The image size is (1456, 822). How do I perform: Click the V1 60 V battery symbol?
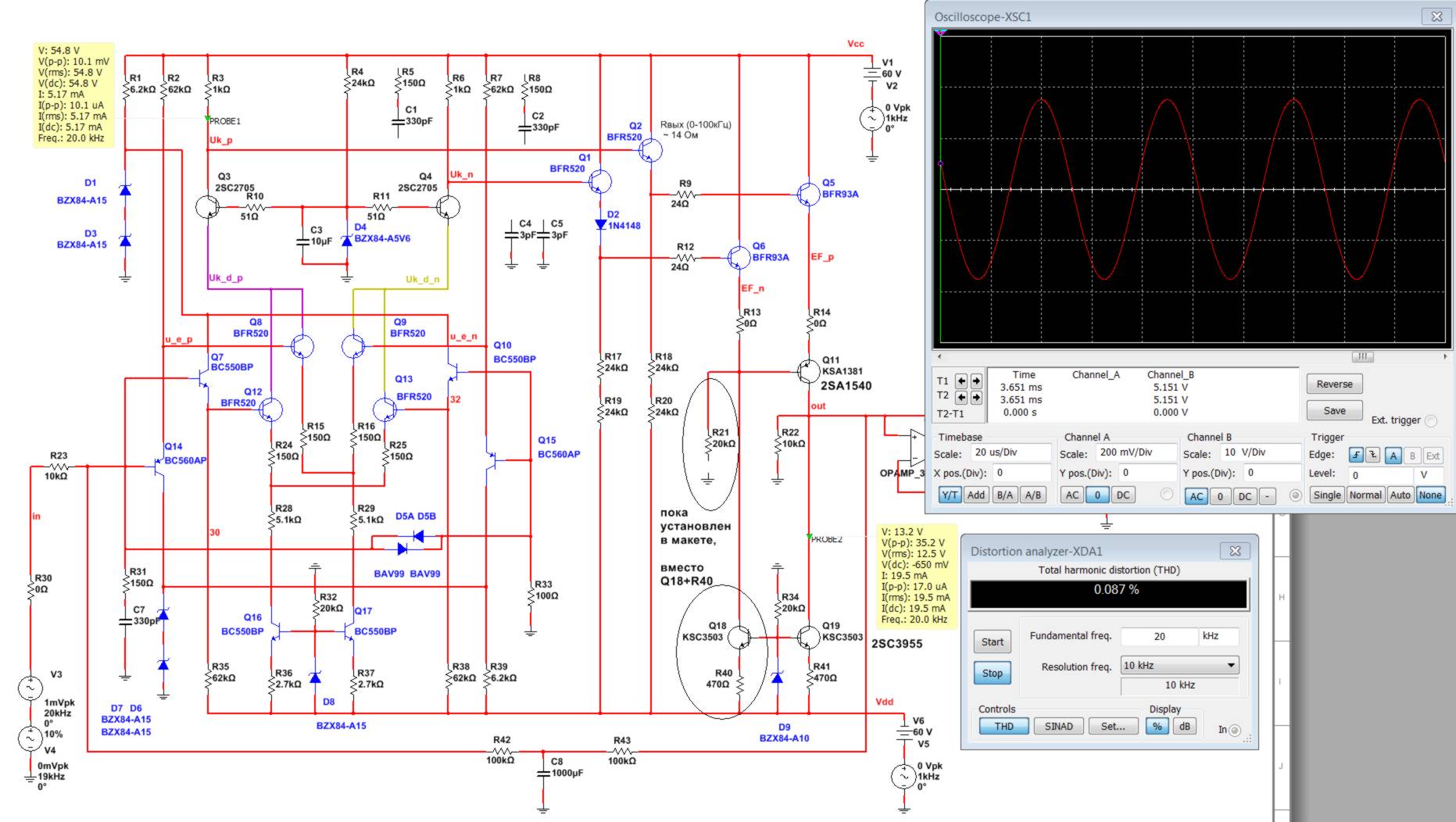tap(871, 73)
